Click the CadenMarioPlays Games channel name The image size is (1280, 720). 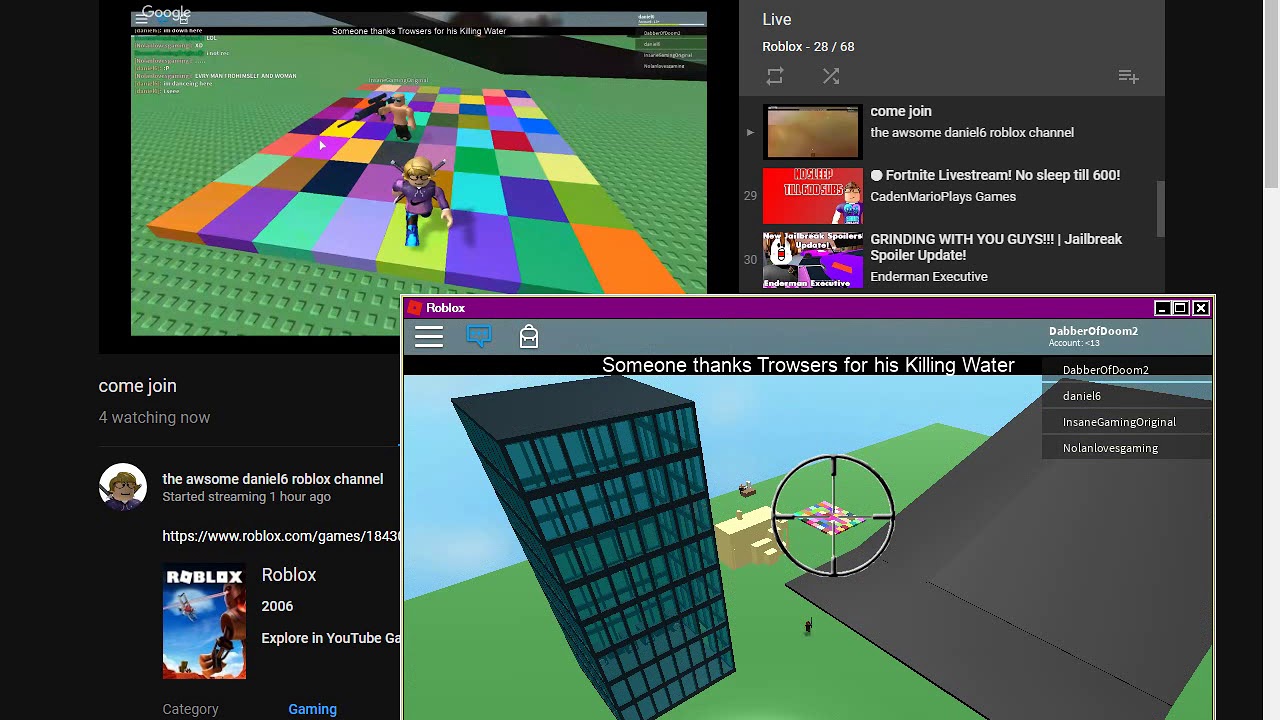[943, 197]
